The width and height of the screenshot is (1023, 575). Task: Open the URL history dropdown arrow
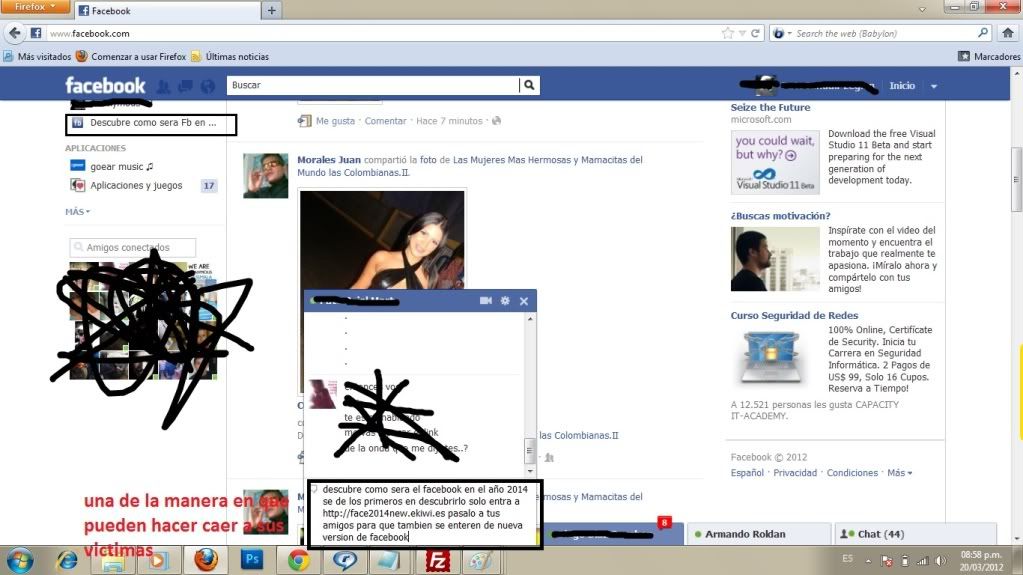742,33
